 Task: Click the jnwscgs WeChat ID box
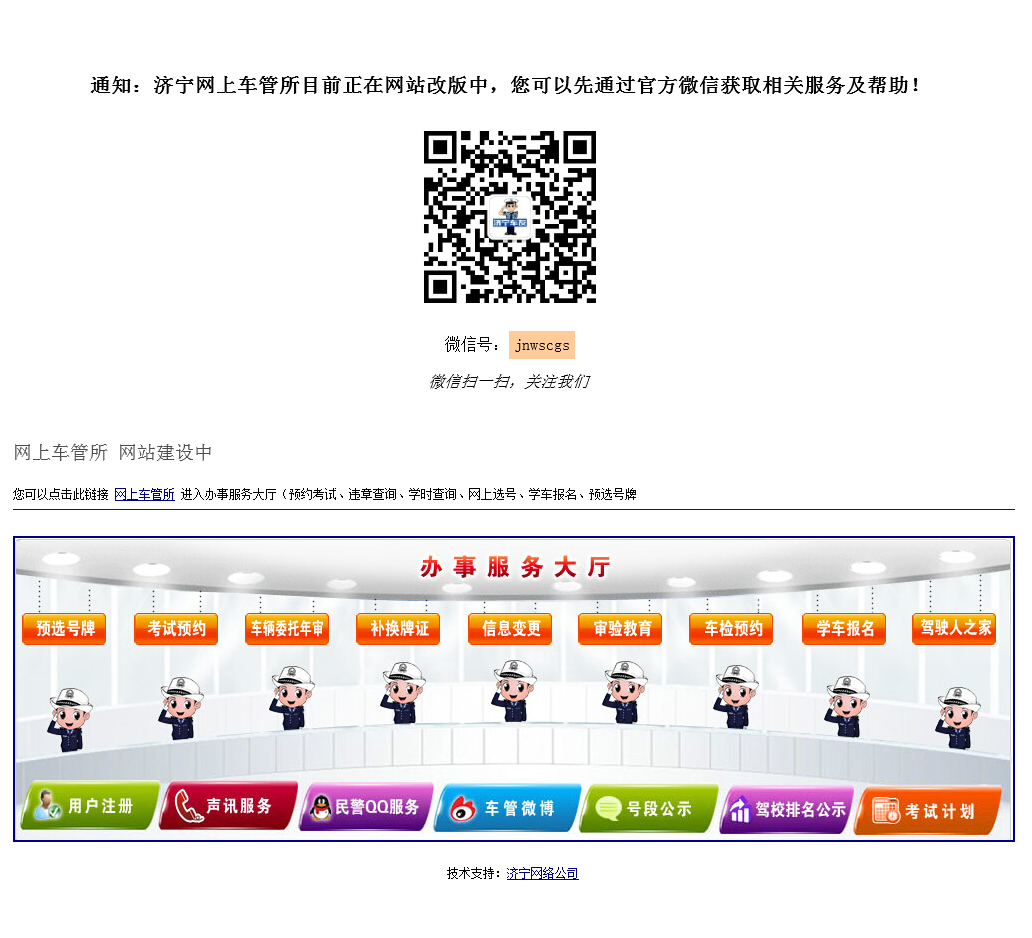point(542,345)
